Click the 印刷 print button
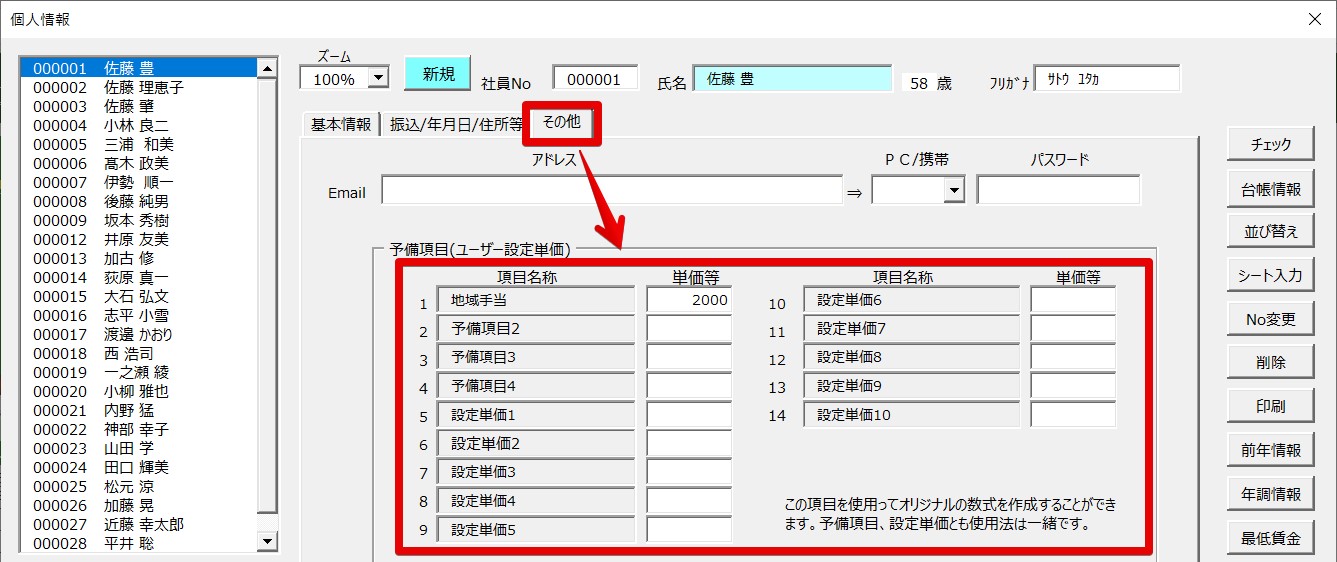Viewport: 1337px width, 562px height. pos(1270,407)
